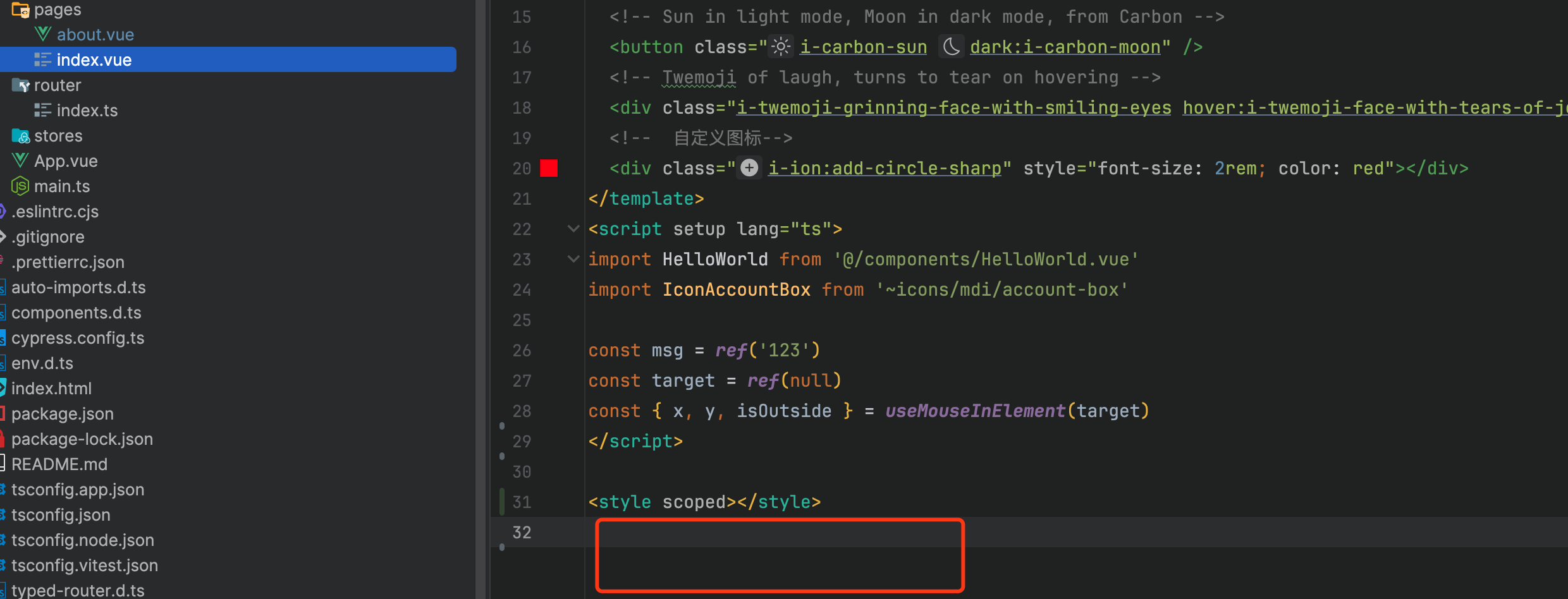The height and width of the screenshot is (599, 1568).
Task: Open package-lock.json file
Action: tap(82, 439)
